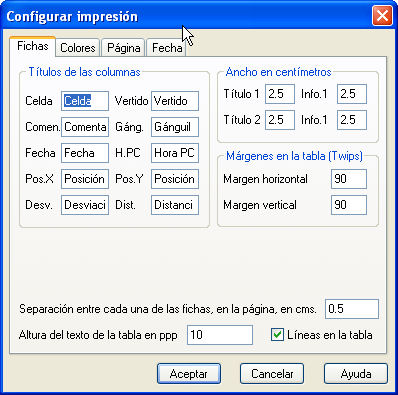Select the Fecha tab
The height and width of the screenshot is (395, 398).
coord(166,48)
